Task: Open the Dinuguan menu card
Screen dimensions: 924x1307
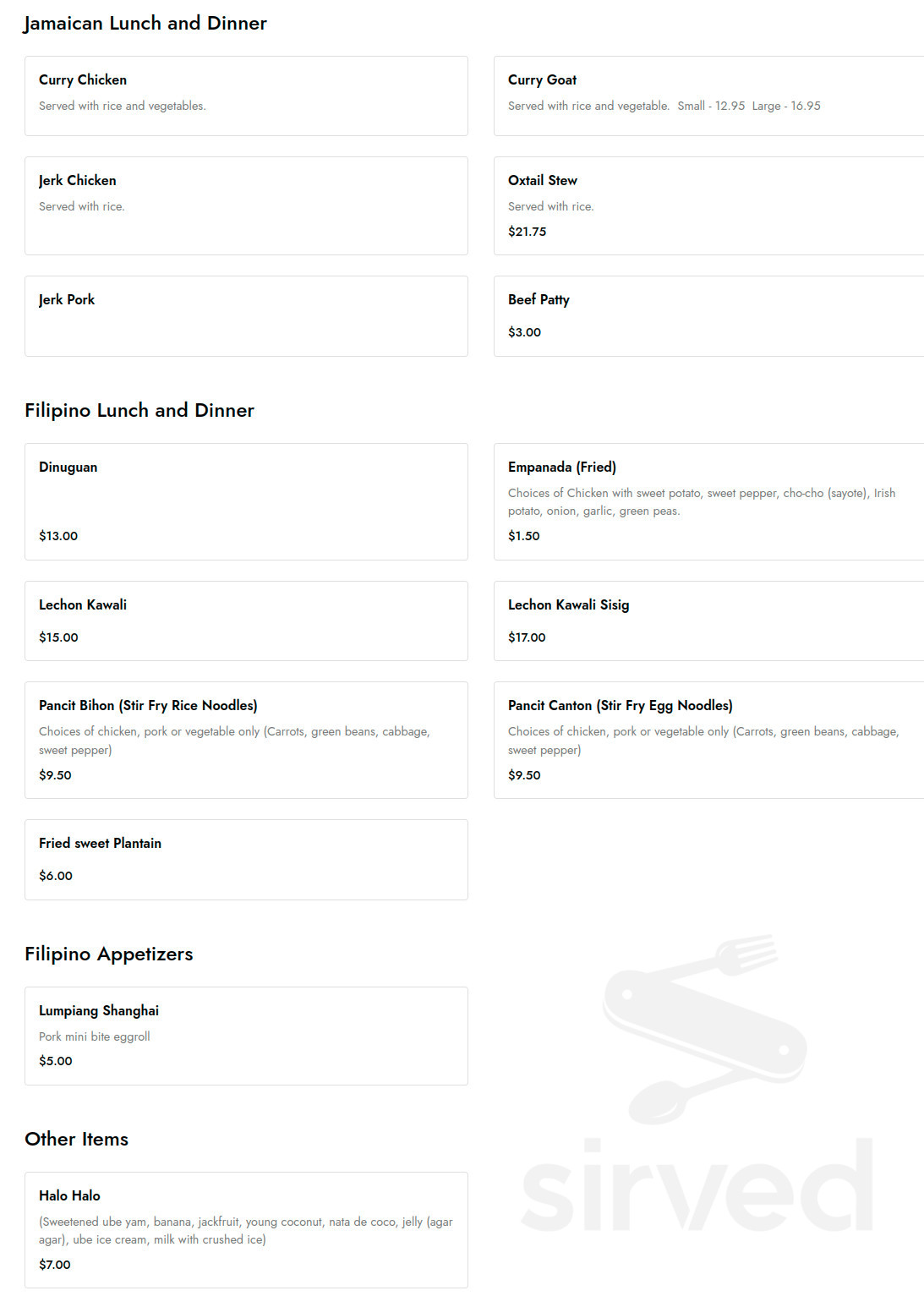Action: pos(246,501)
